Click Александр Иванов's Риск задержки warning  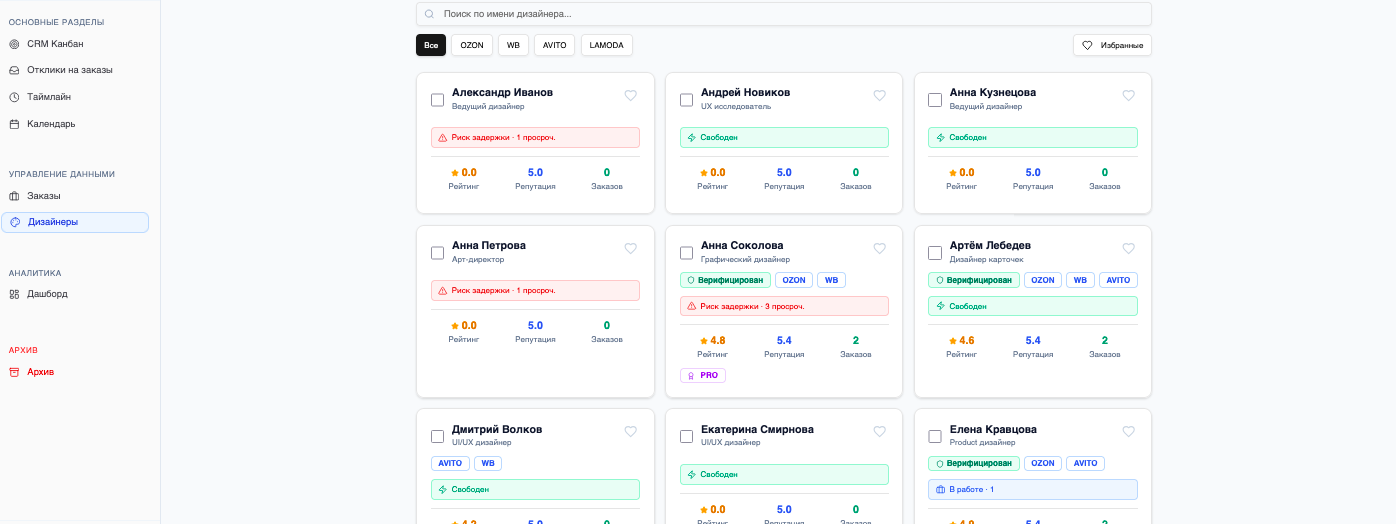535,137
